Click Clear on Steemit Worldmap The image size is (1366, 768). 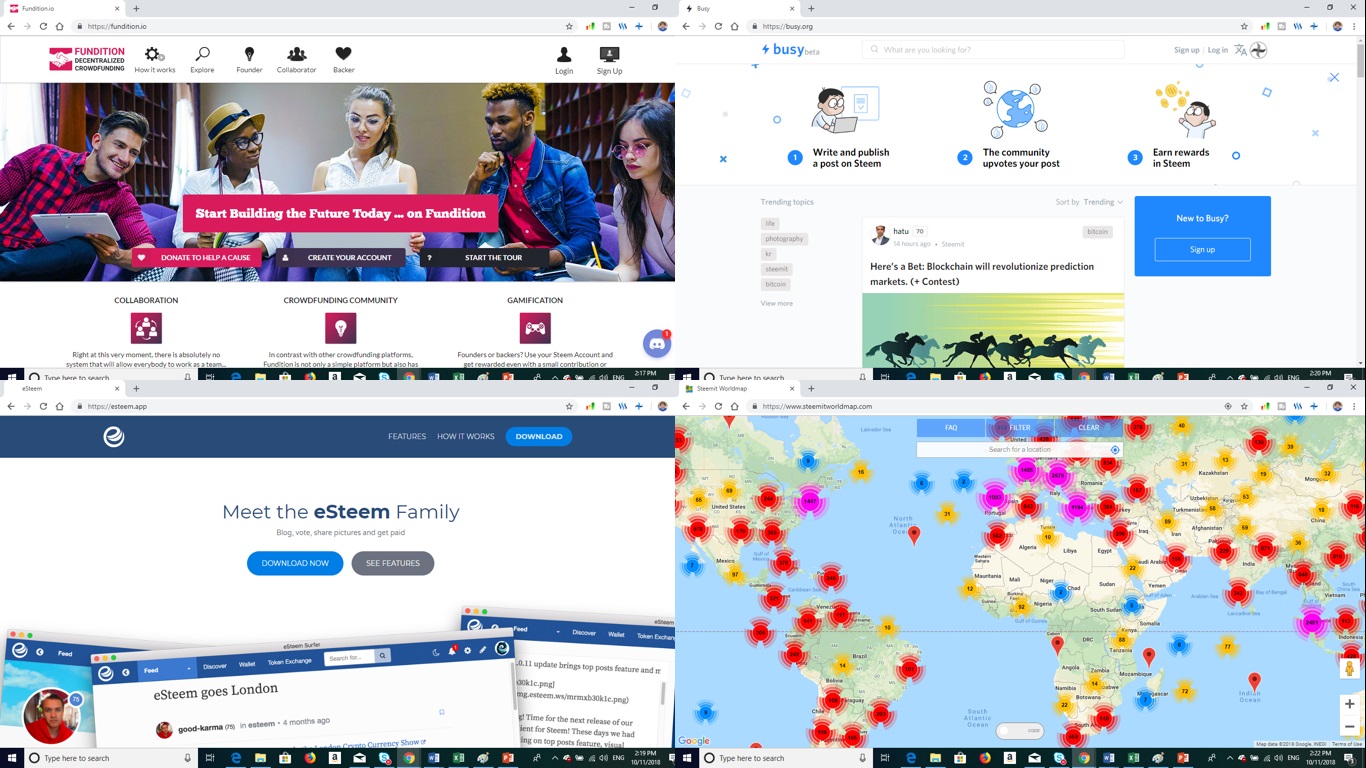point(1088,428)
